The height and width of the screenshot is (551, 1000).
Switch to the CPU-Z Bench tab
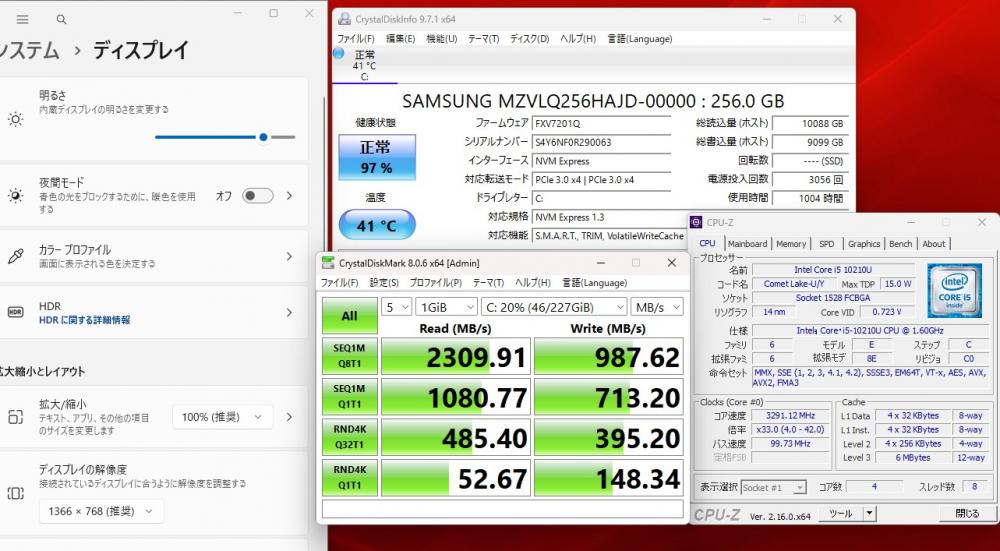pyautogui.click(x=901, y=244)
